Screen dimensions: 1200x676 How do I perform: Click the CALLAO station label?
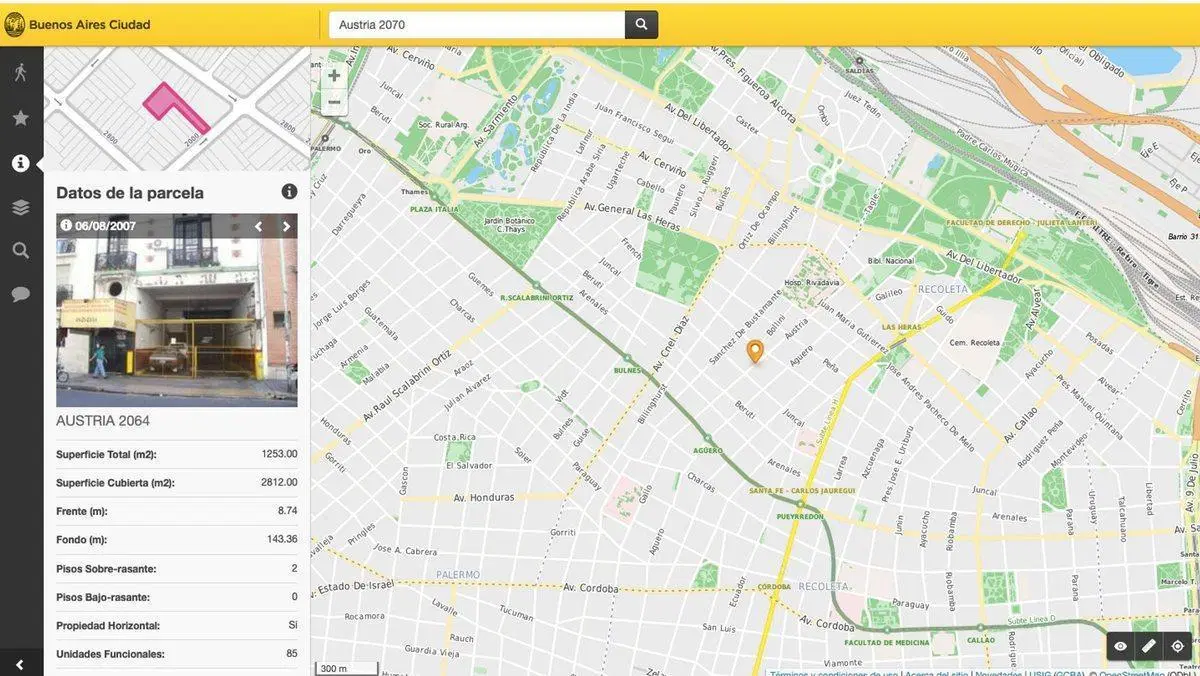(x=980, y=640)
